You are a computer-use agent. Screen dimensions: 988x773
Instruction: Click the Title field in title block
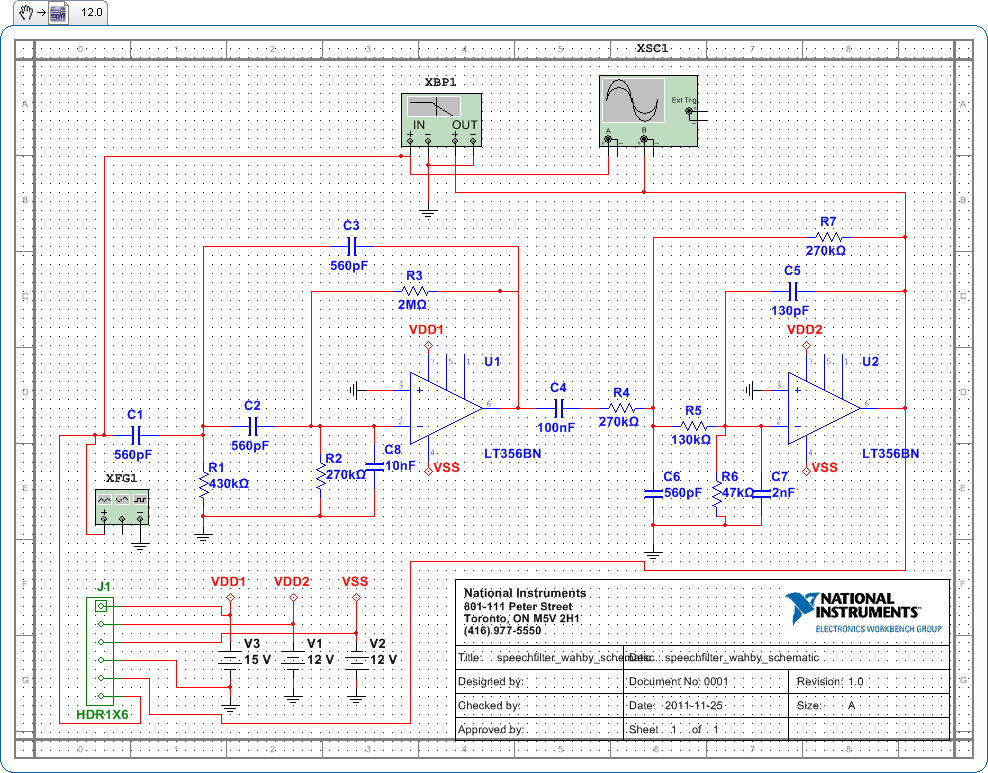539,657
